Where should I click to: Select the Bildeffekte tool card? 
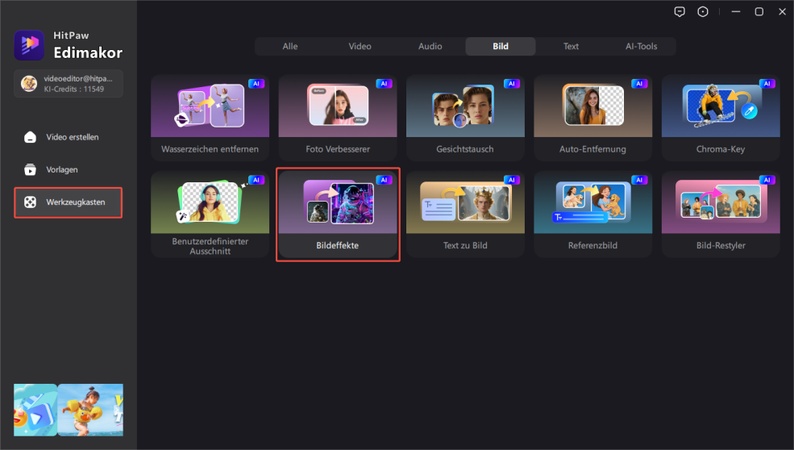click(x=337, y=214)
